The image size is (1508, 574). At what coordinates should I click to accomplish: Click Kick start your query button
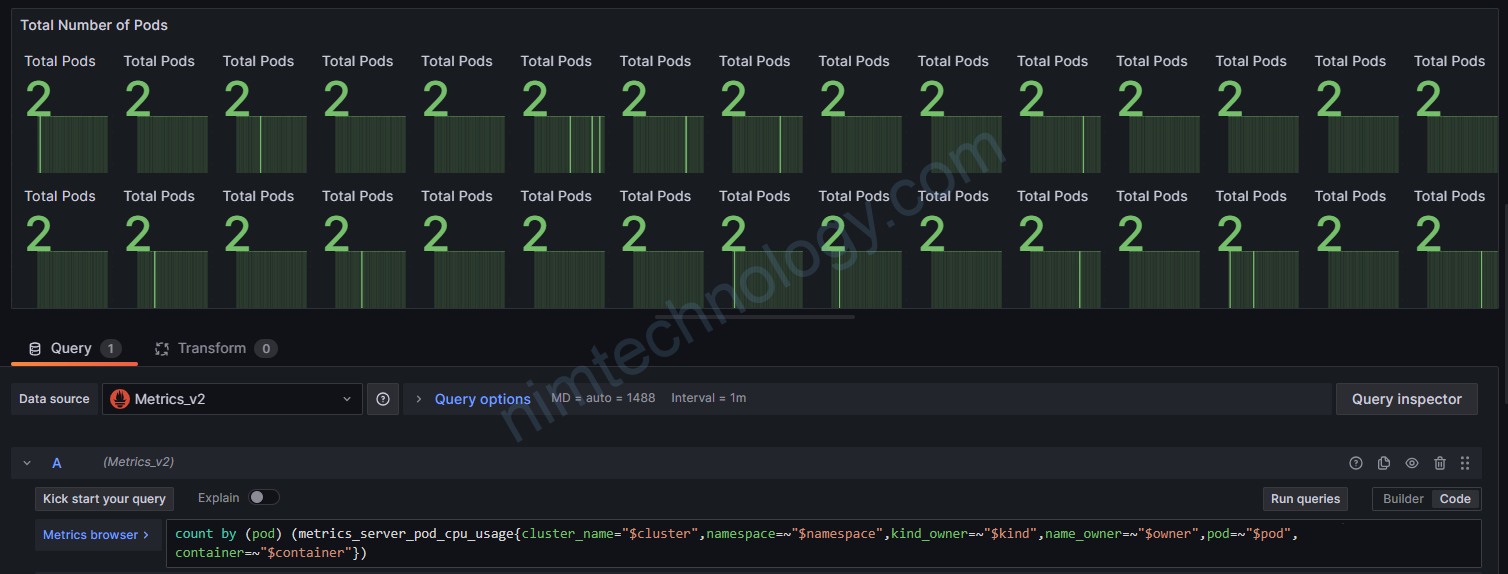104,499
